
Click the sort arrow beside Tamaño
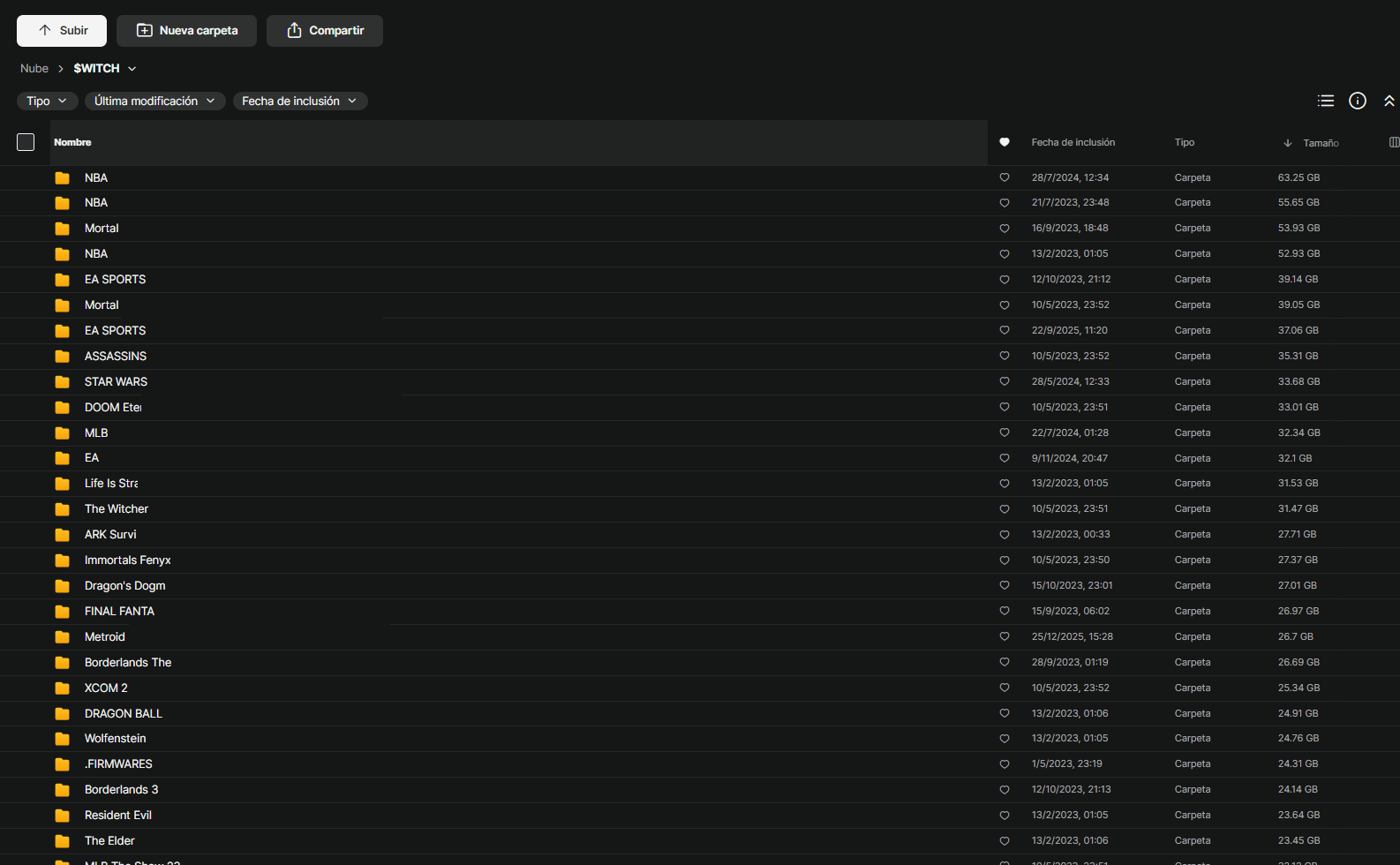click(x=1288, y=143)
